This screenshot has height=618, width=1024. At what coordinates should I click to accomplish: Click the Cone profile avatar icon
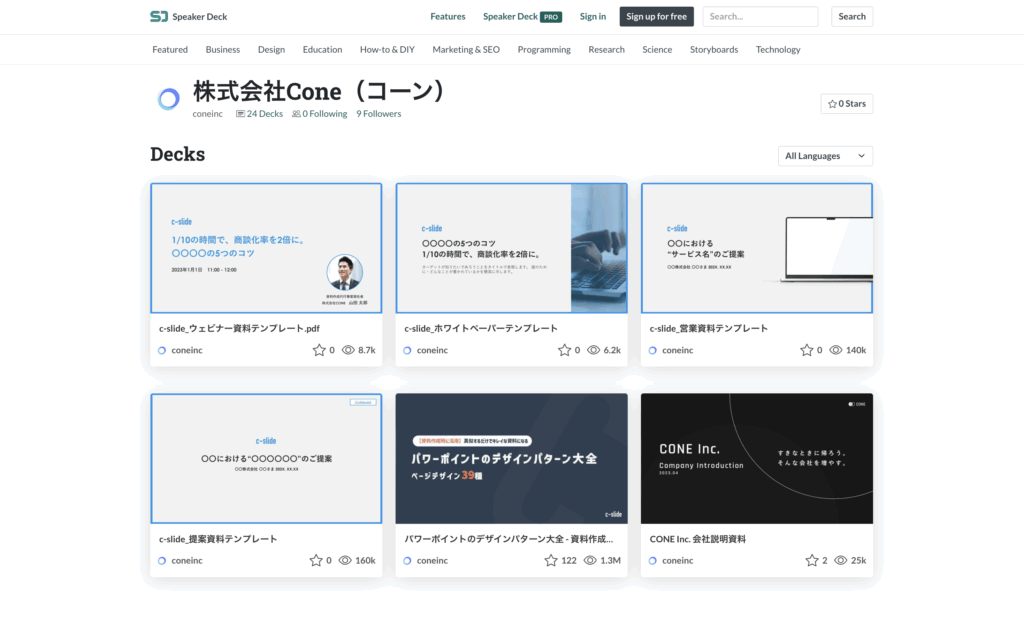pos(168,98)
